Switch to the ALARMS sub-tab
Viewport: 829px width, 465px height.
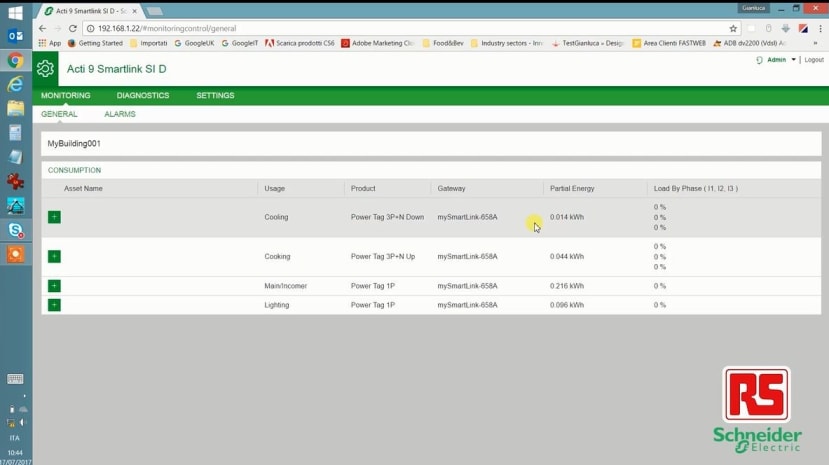[120, 114]
